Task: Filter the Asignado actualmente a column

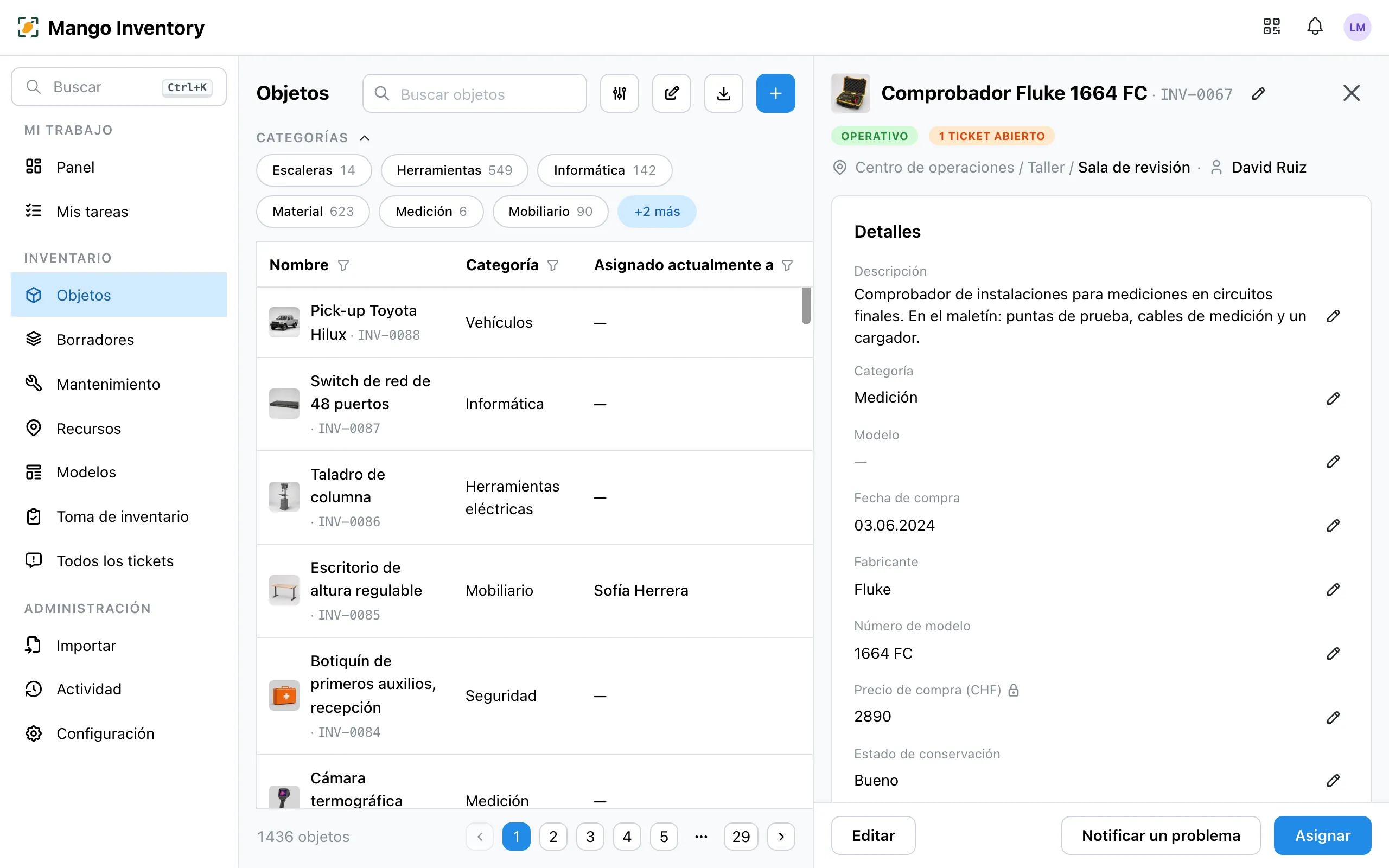Action: 787,265
